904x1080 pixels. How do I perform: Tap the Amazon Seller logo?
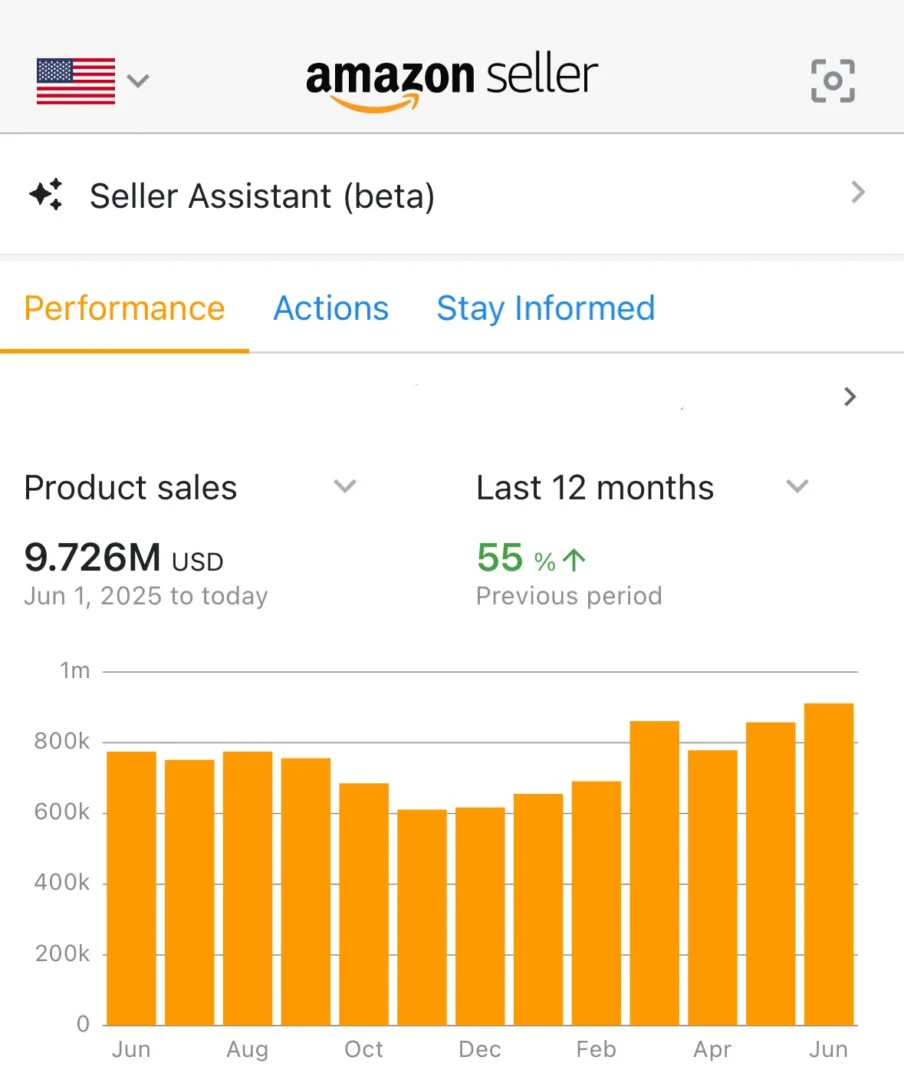click(451, 83)
